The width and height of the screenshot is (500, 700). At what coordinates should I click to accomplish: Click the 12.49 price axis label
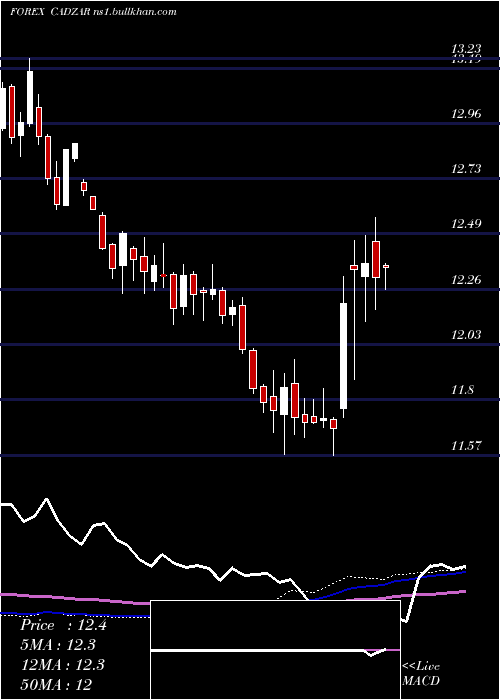pos(466,224)
